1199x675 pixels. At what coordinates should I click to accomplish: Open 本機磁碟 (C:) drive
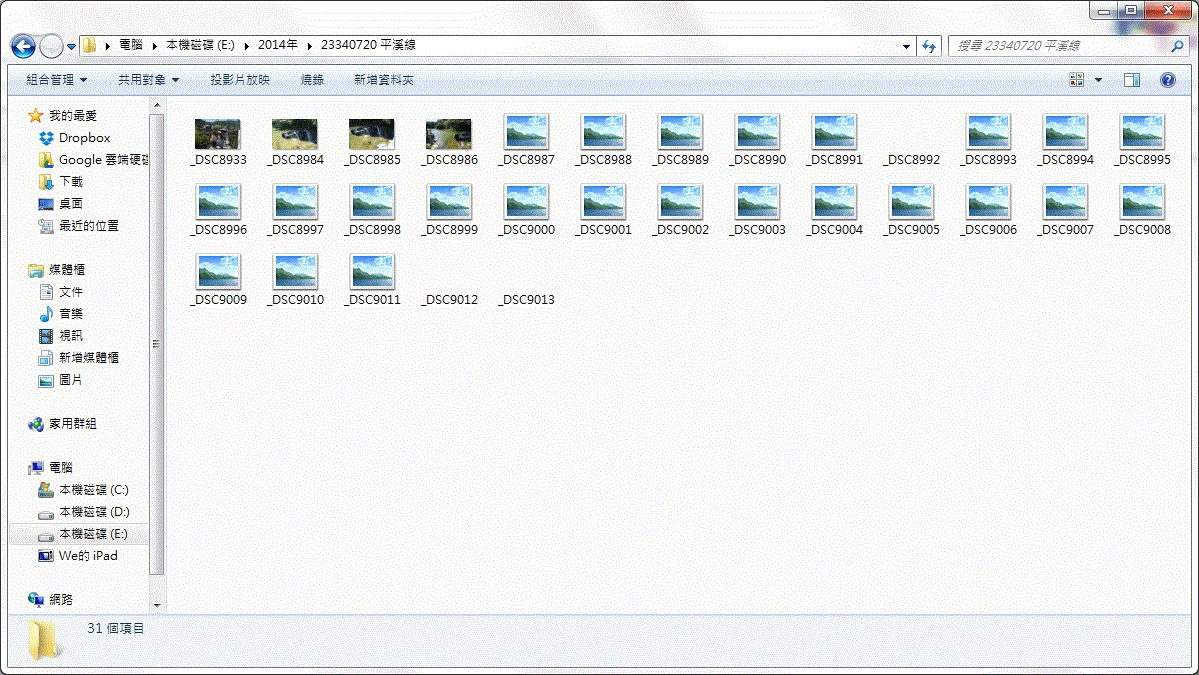[84, 489]
